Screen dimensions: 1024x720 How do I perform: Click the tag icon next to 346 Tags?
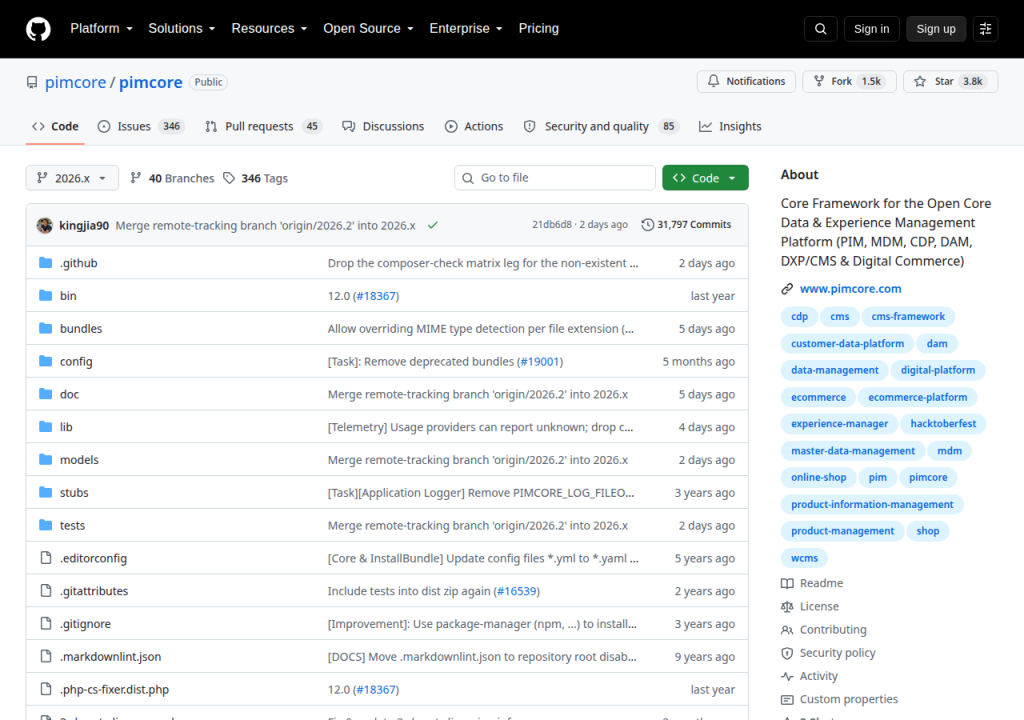pos(229,178)
